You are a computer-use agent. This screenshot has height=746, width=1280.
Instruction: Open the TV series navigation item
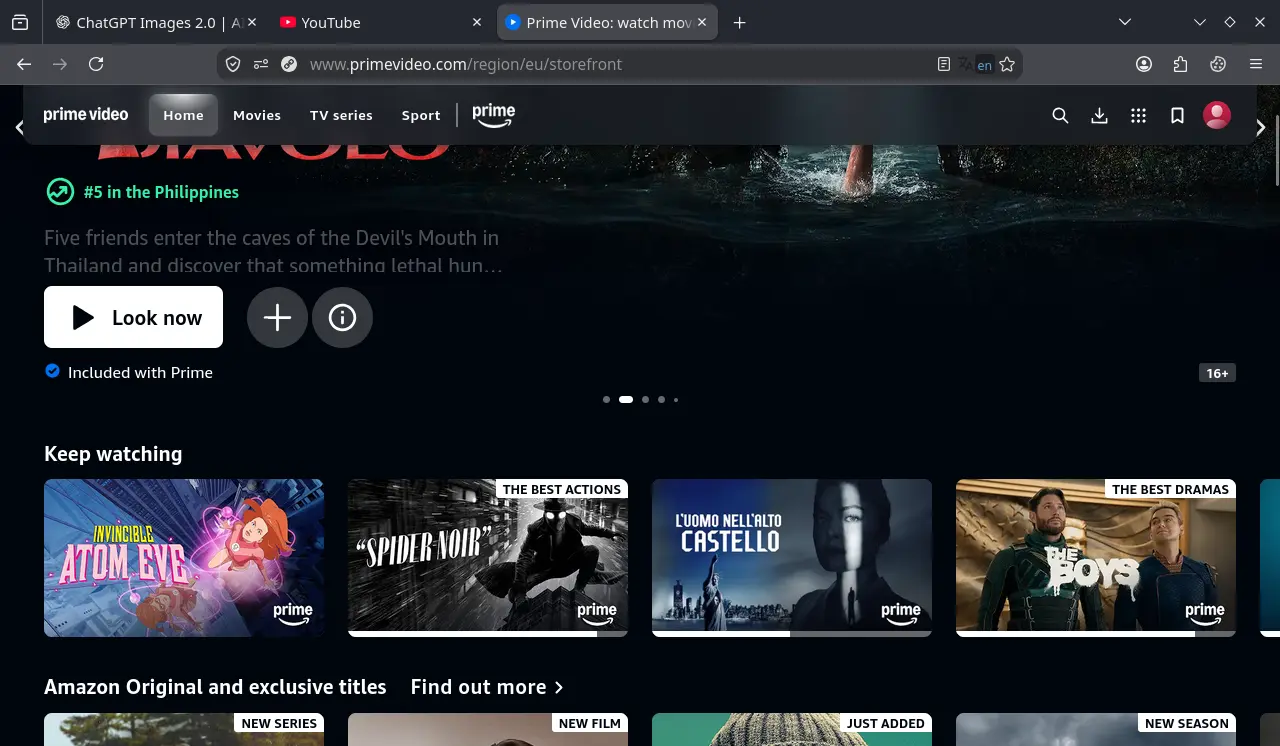341,115
